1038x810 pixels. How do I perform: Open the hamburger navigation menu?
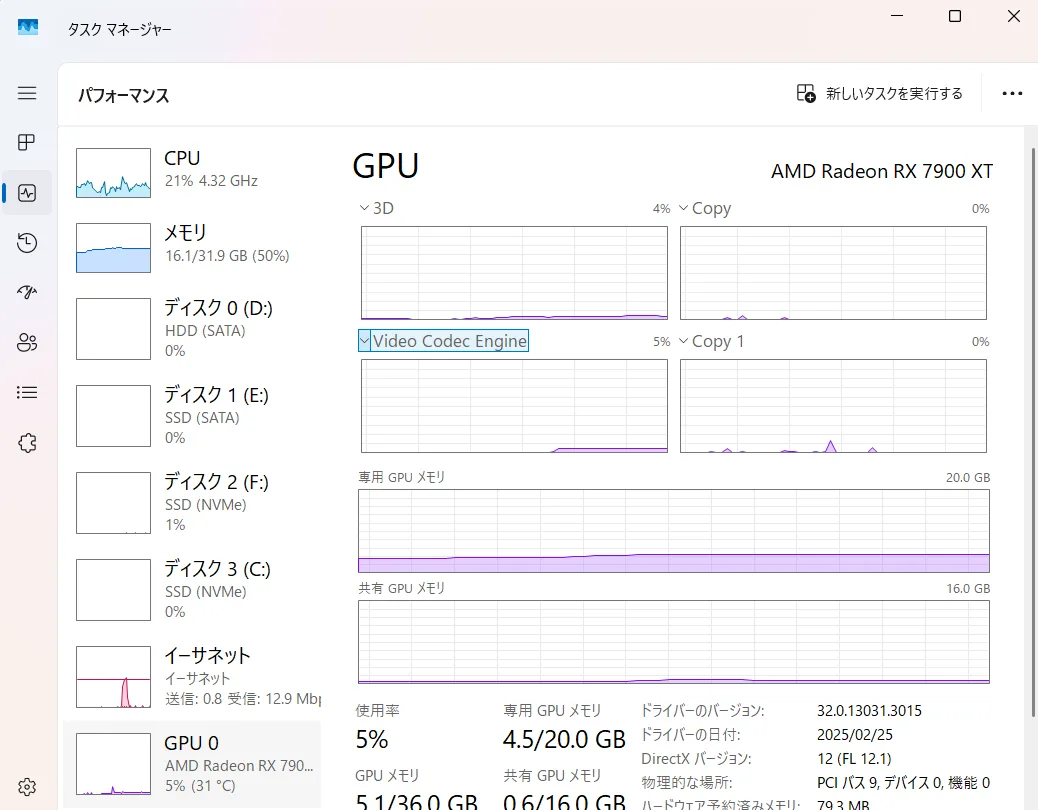pos(27,93)
